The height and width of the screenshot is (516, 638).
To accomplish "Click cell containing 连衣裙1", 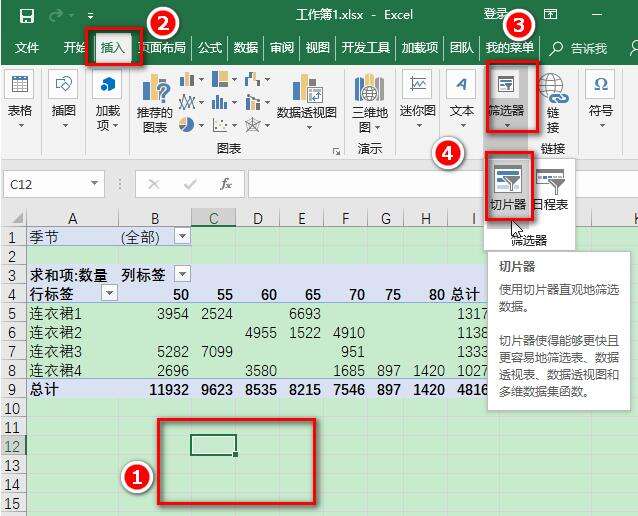I will point(72,313).
